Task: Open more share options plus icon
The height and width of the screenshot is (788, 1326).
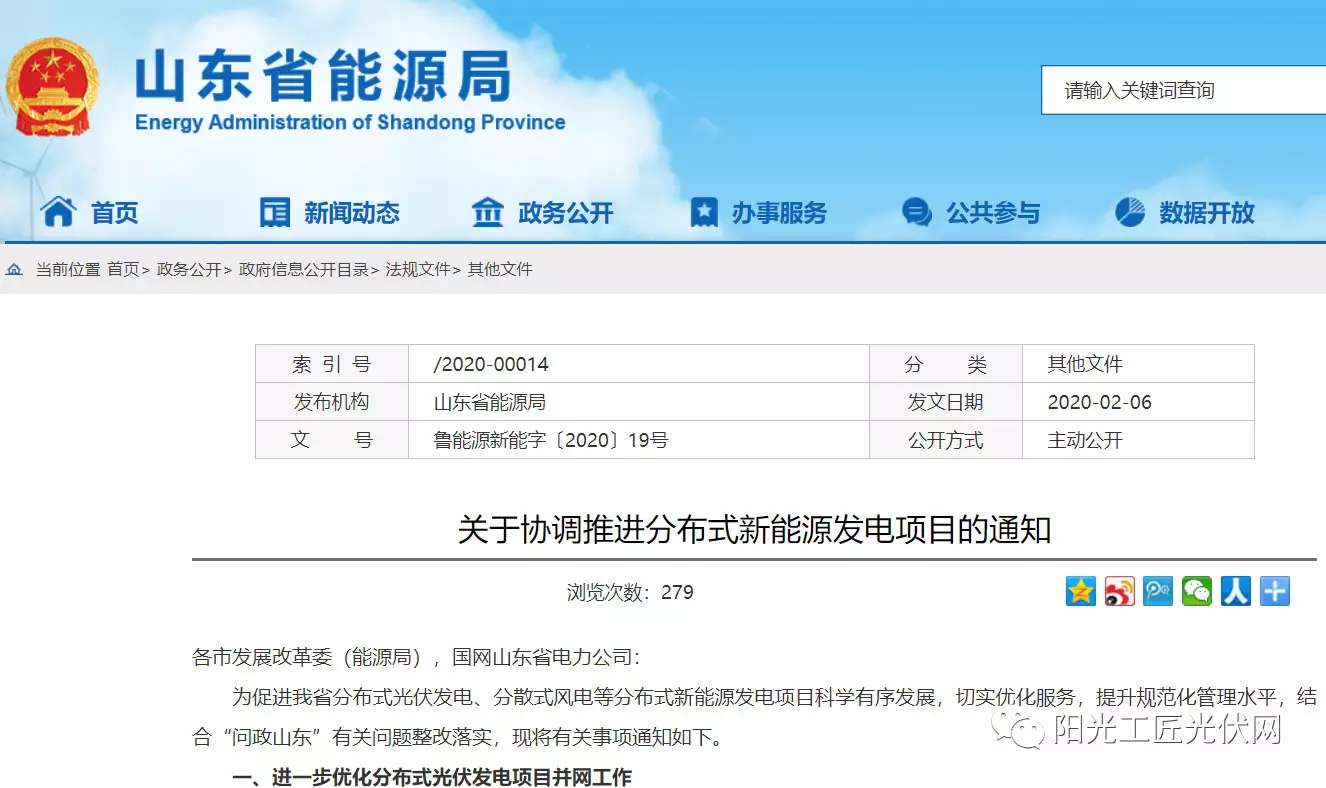Action: click(x=1275, y=591)
